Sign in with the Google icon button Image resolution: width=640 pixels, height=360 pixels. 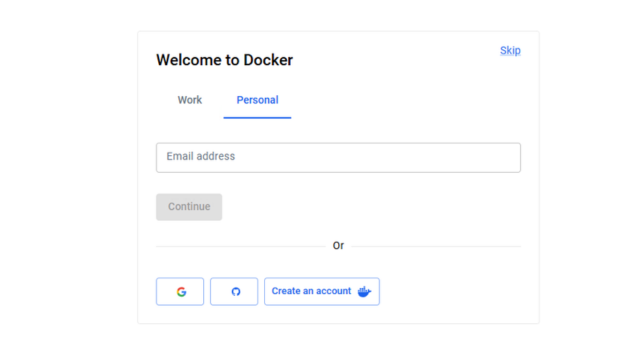tap(180, 291)
